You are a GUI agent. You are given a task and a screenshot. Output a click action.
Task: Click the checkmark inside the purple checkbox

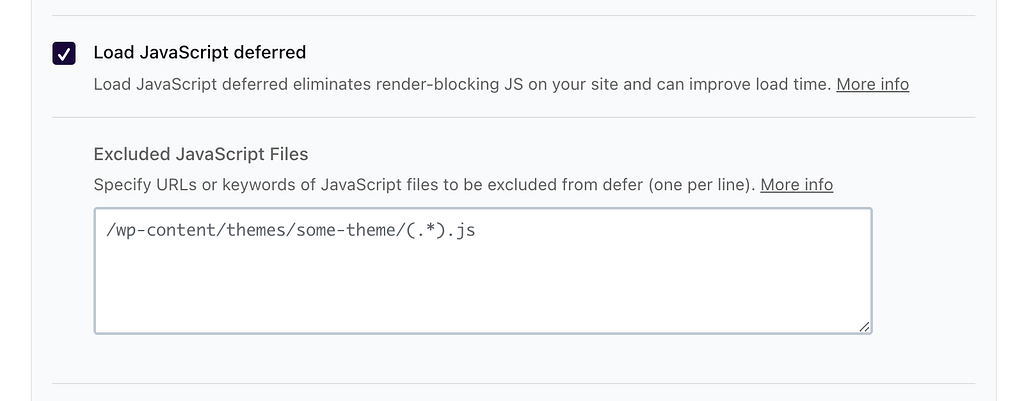pyautogui.click(x=64, y=53)
